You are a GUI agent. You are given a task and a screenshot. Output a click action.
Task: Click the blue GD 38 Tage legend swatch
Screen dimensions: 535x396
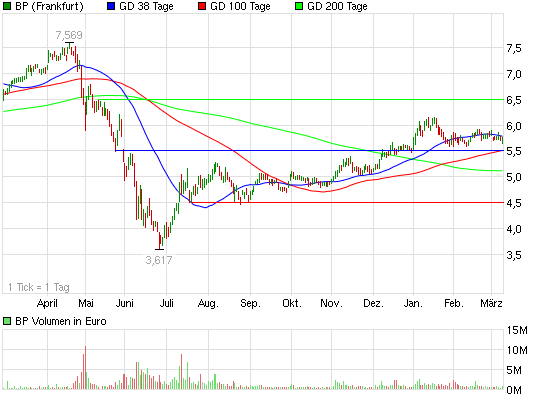[111, 6]
